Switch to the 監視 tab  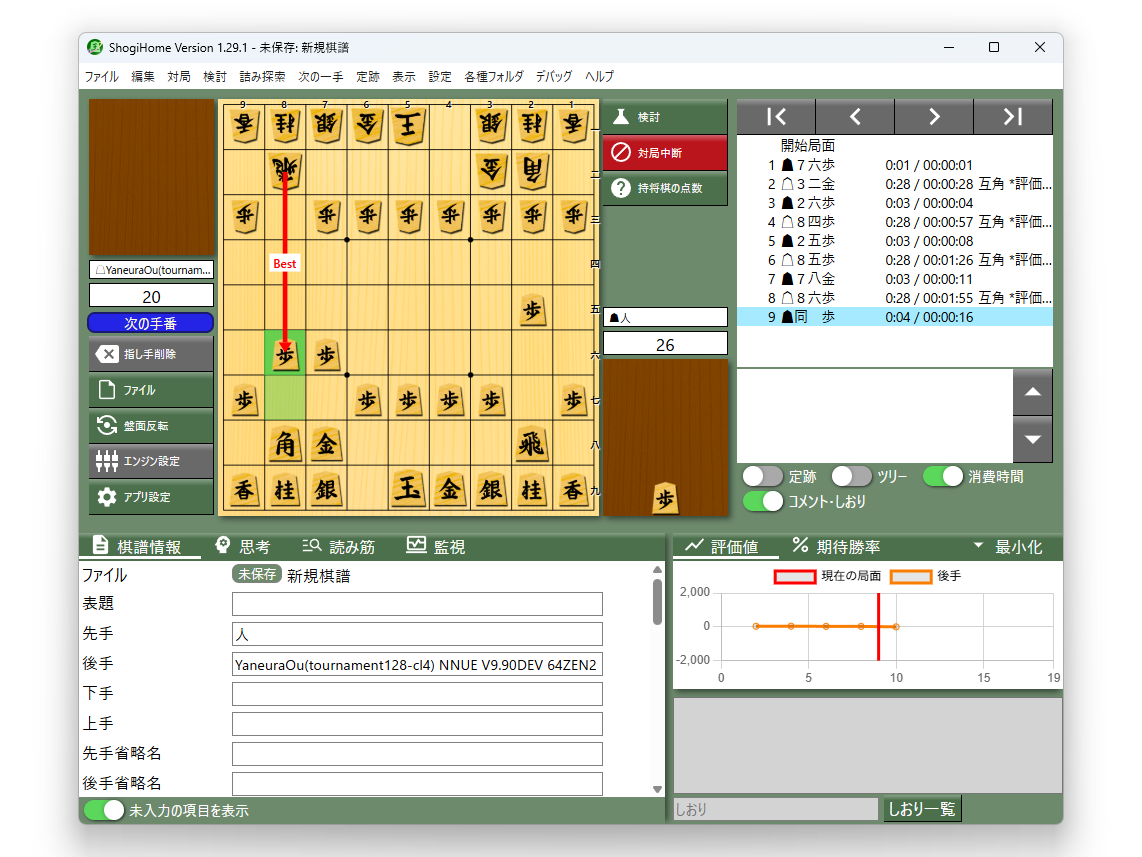(x=436, y=546)
